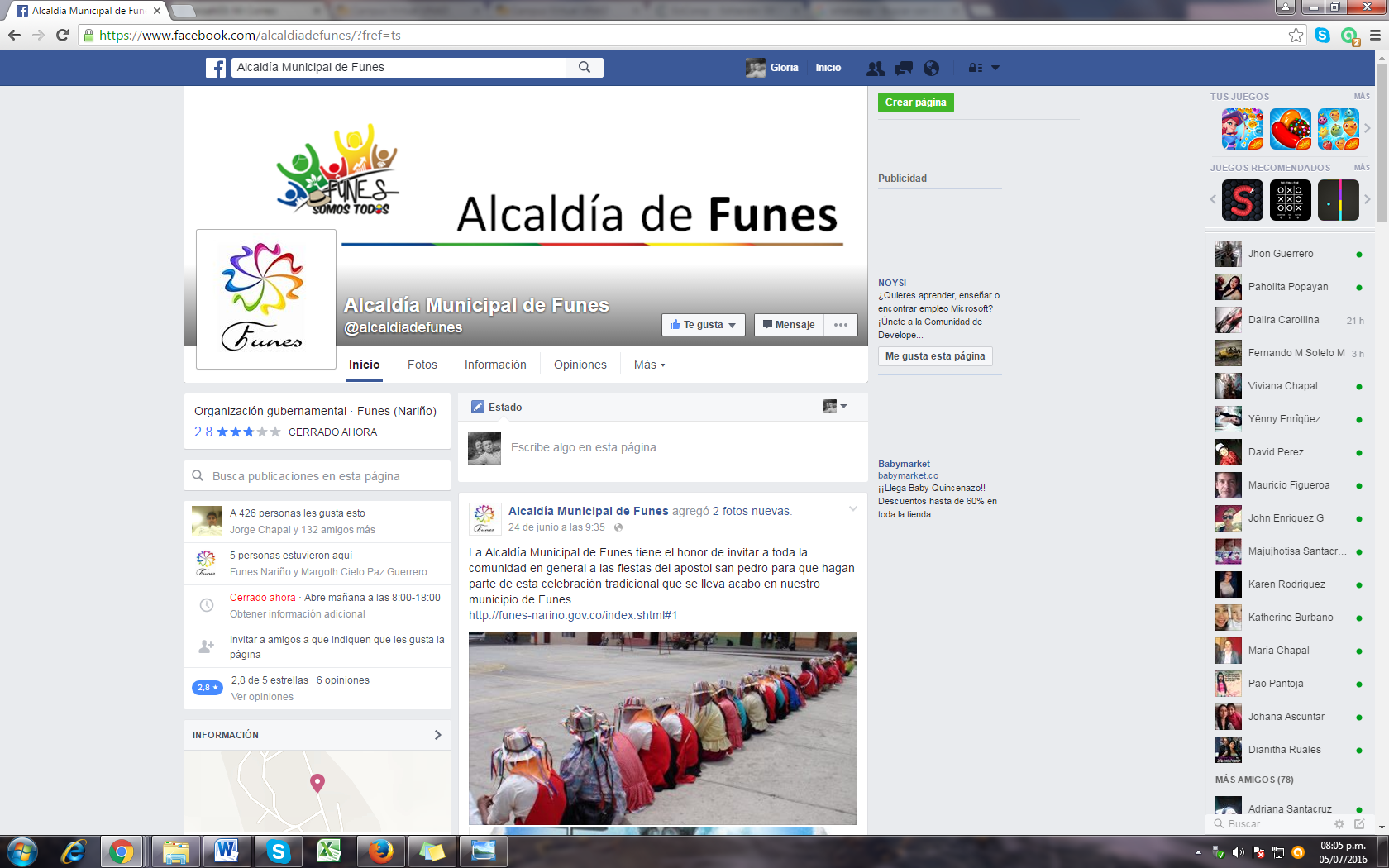Open the Inicio link in header
The height and width of the screenshot is (868, 1389).
click(x=828, y=68)
